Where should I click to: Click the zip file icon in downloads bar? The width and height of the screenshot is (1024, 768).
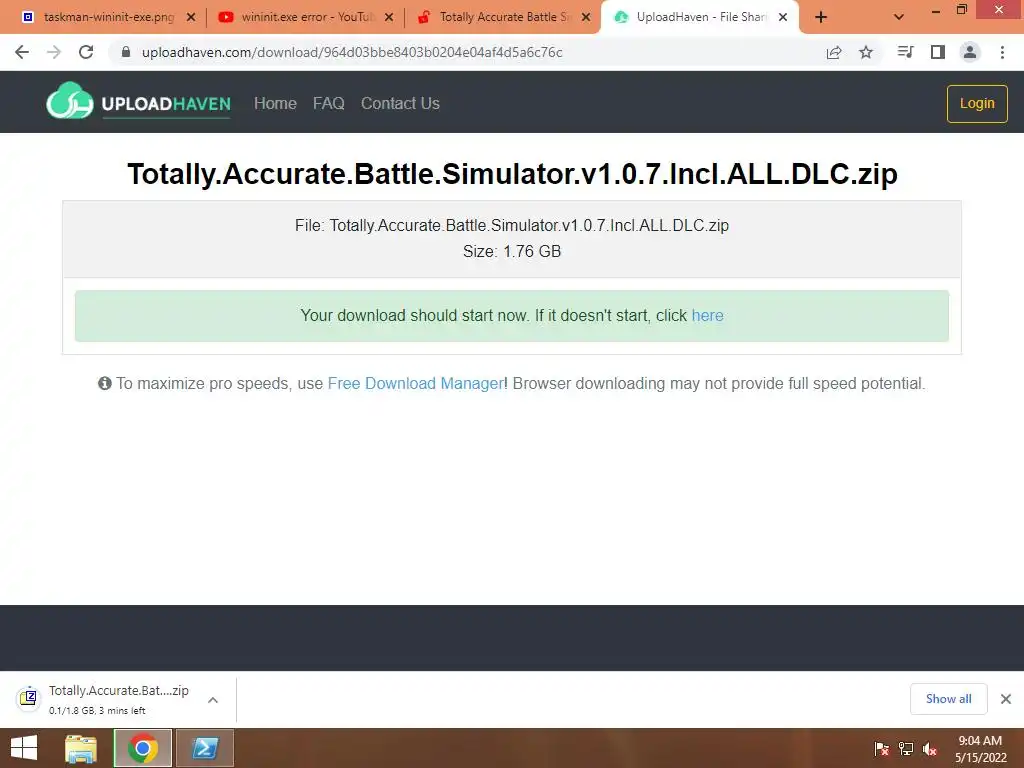click(28, 698)
